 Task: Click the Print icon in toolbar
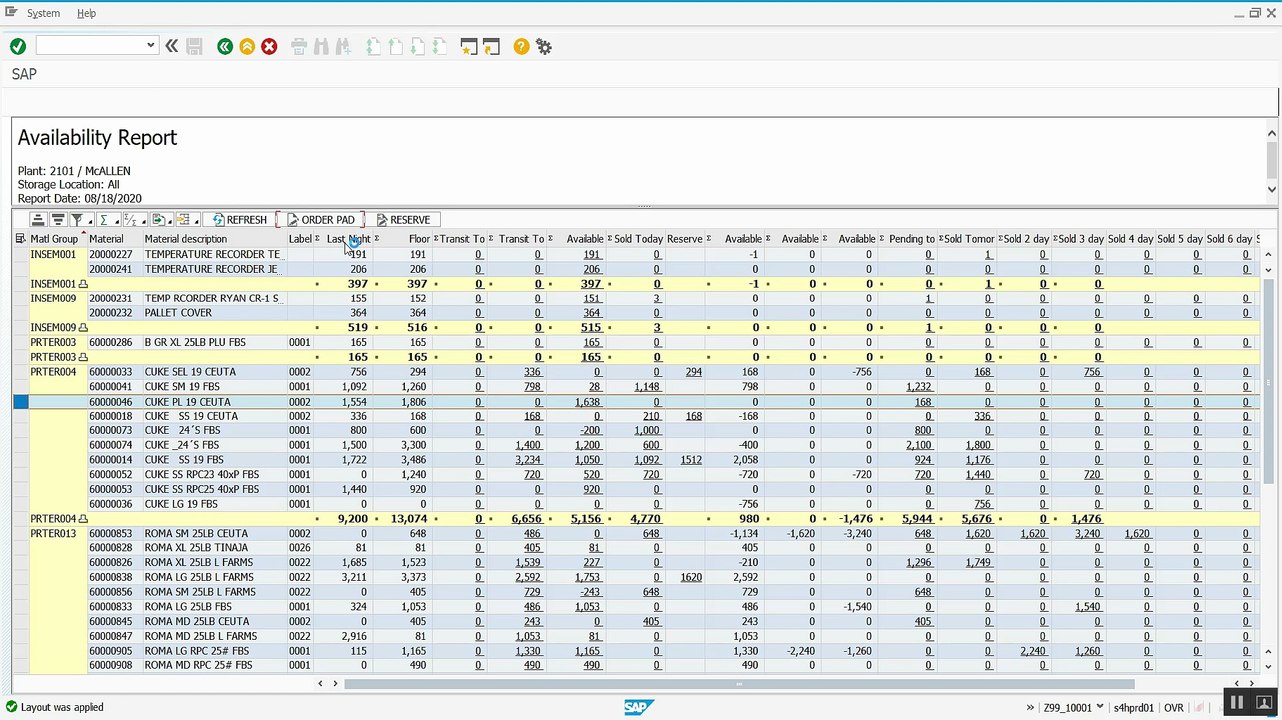click(298, 46)
